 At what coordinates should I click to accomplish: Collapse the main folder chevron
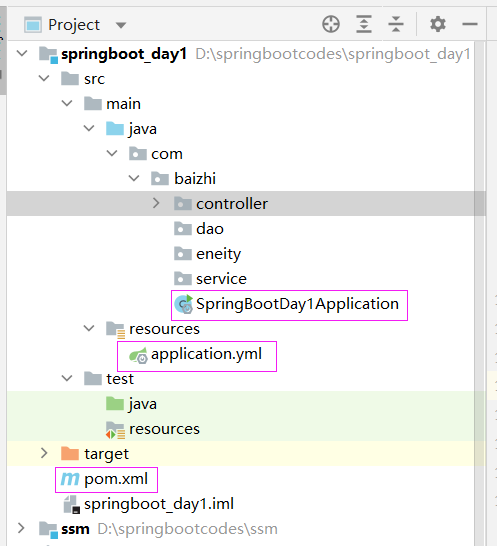pos(67,103)
